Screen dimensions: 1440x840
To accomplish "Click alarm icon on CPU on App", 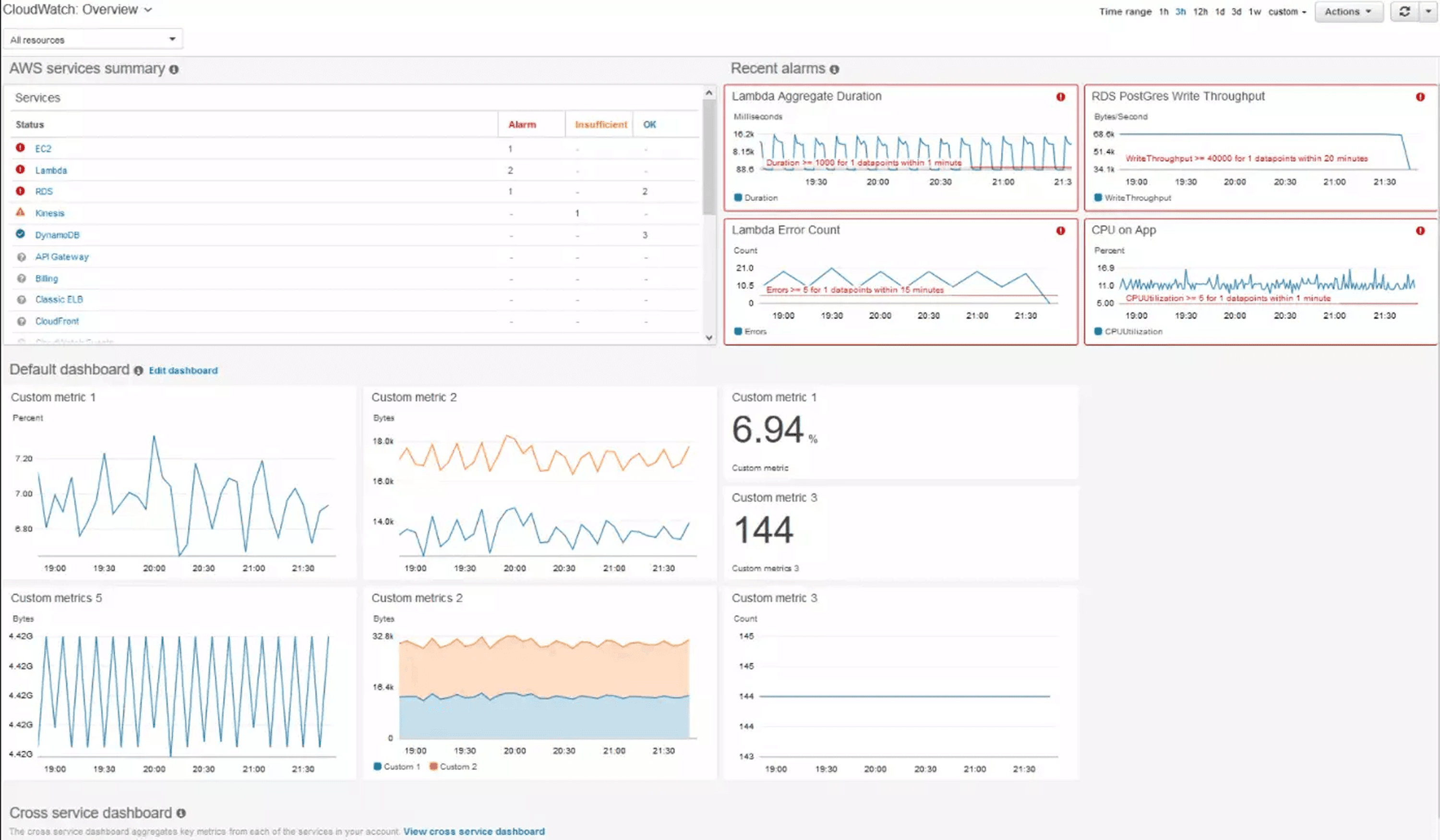I will click(x=1420, y=231).
